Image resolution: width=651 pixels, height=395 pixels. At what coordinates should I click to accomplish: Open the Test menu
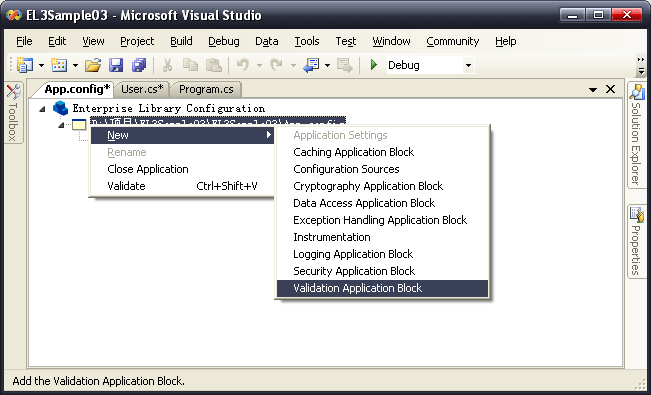click(x=346, y=41)
